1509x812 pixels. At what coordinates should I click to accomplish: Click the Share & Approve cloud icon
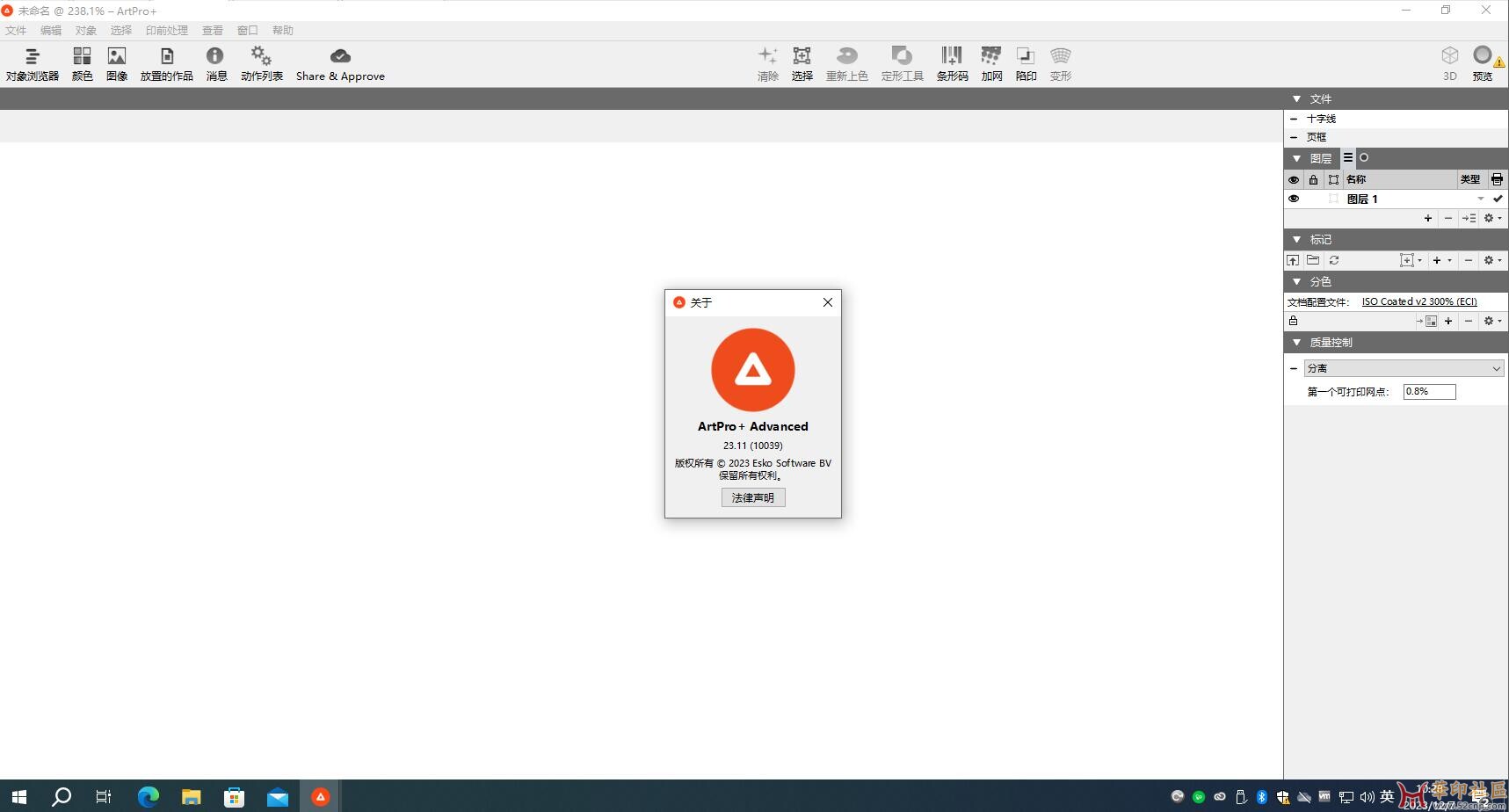click(x=340, y=57)
